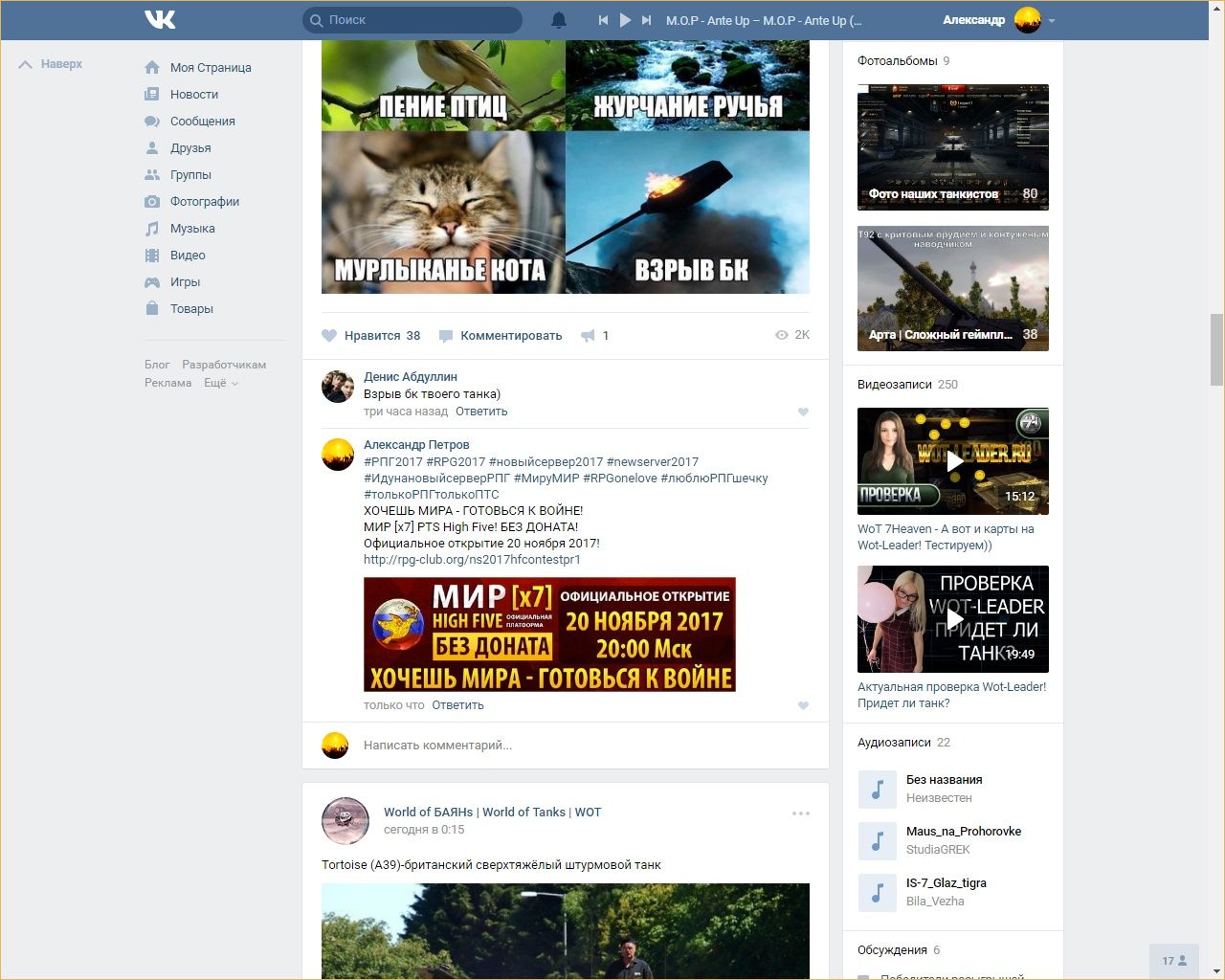The width and height of the screenshot is (1225, 980).
Task: Focus the Написать комментарий field
Action: click(584, 746)
